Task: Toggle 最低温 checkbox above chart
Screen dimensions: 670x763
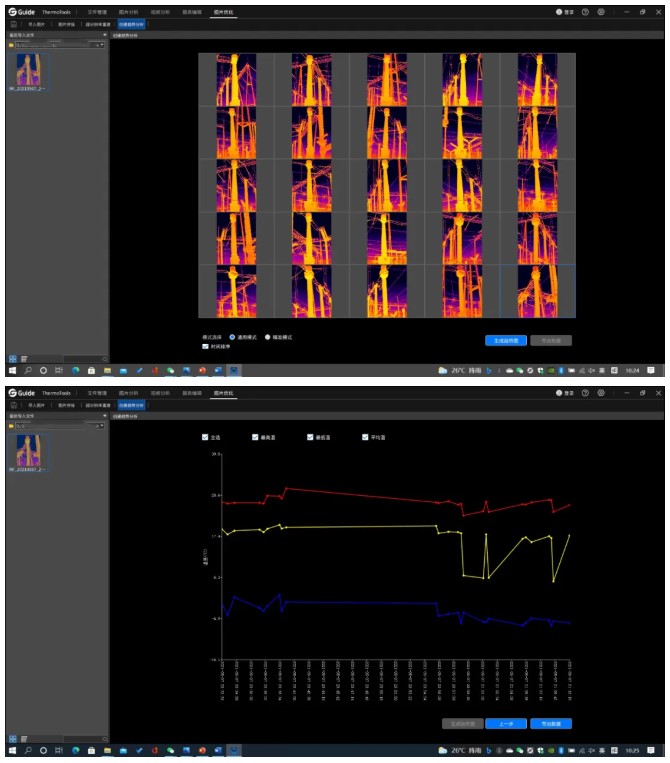Action: point(310,437)
